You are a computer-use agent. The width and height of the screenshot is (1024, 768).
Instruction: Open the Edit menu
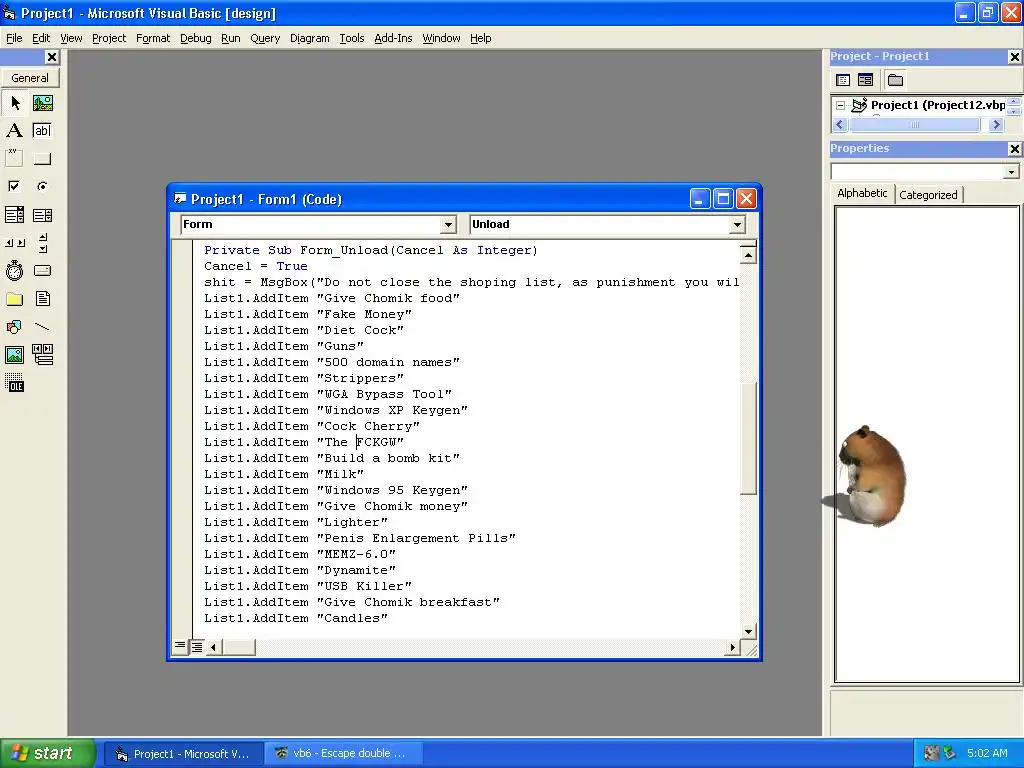41,38
